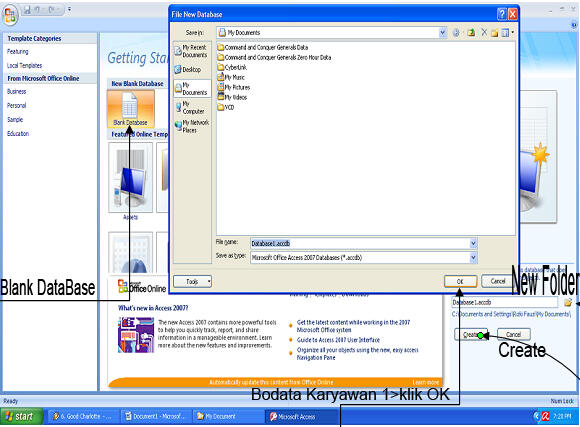
Task: Click Cancel in File New Database dialog
Action: (x=498, y=281)
